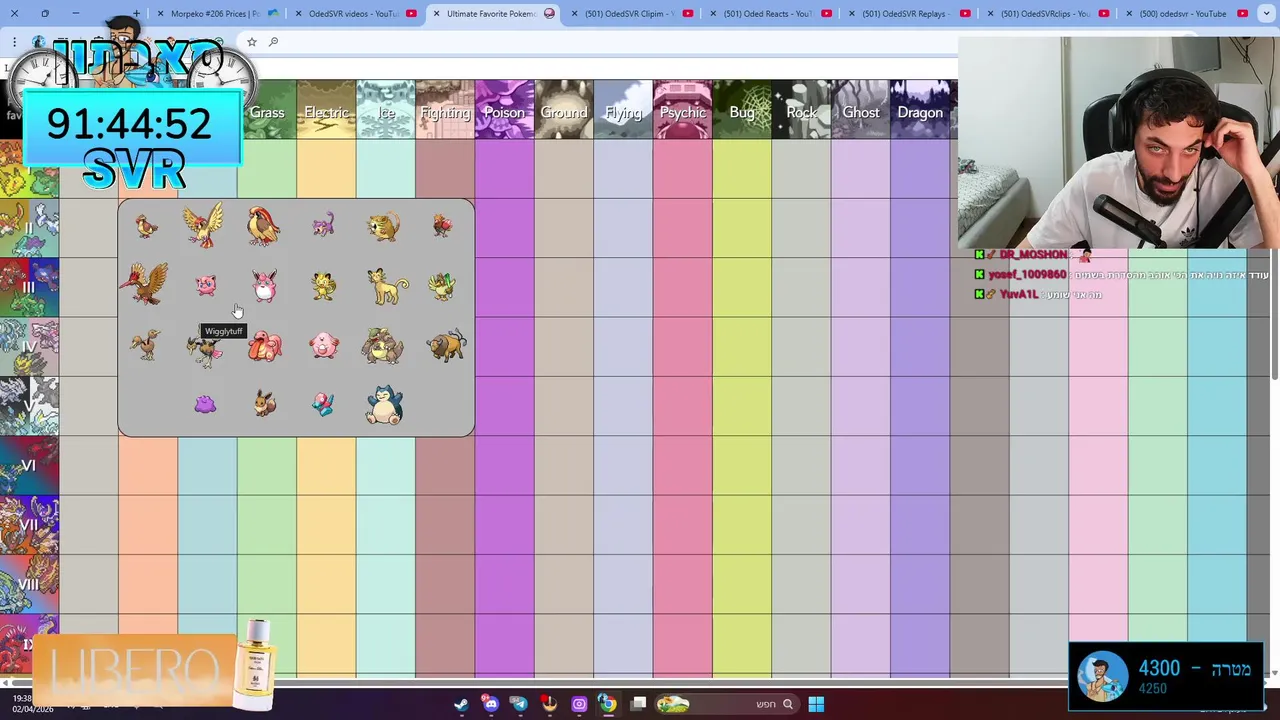Pick the Pidgey sprite in the Normal popup
The height and width of the screenshot is (720, 1280).
point(147,227)
